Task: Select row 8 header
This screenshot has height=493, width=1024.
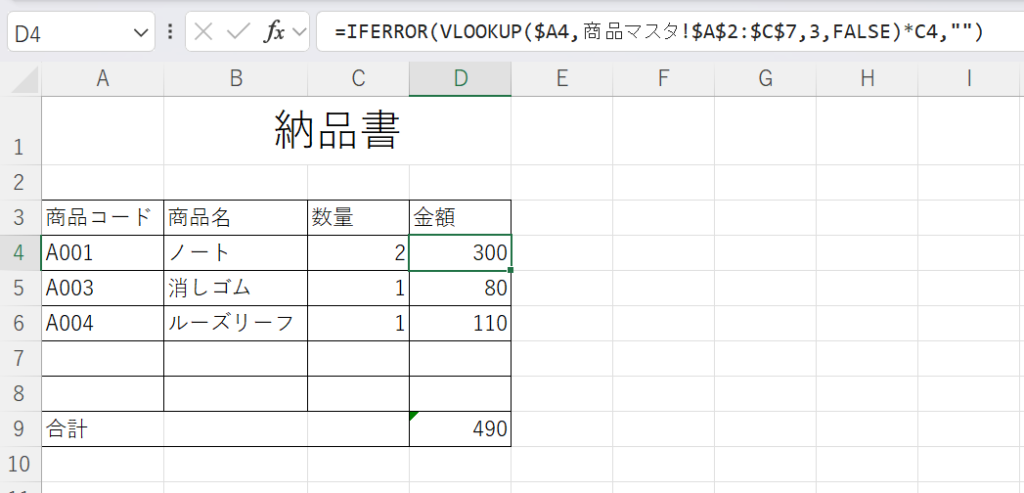Action: click(20, 394)
